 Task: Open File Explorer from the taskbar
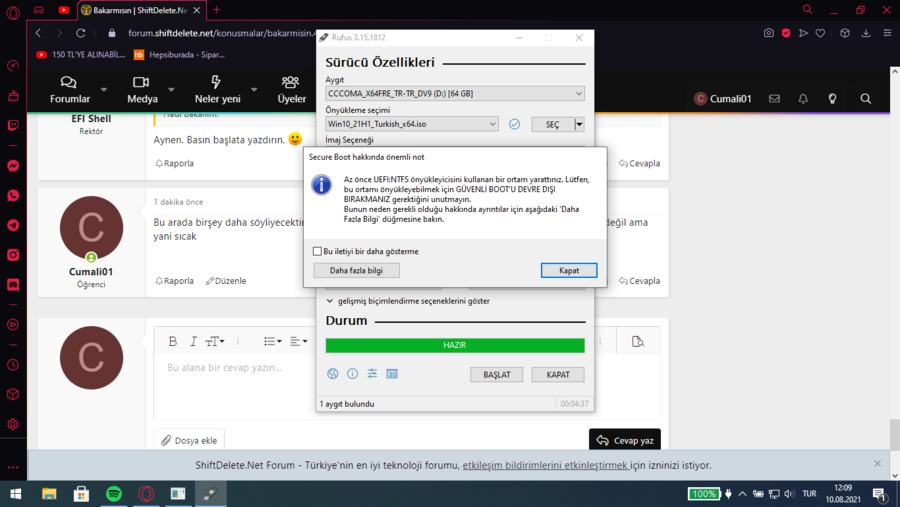pyautogui.click(x=49, y=494)
